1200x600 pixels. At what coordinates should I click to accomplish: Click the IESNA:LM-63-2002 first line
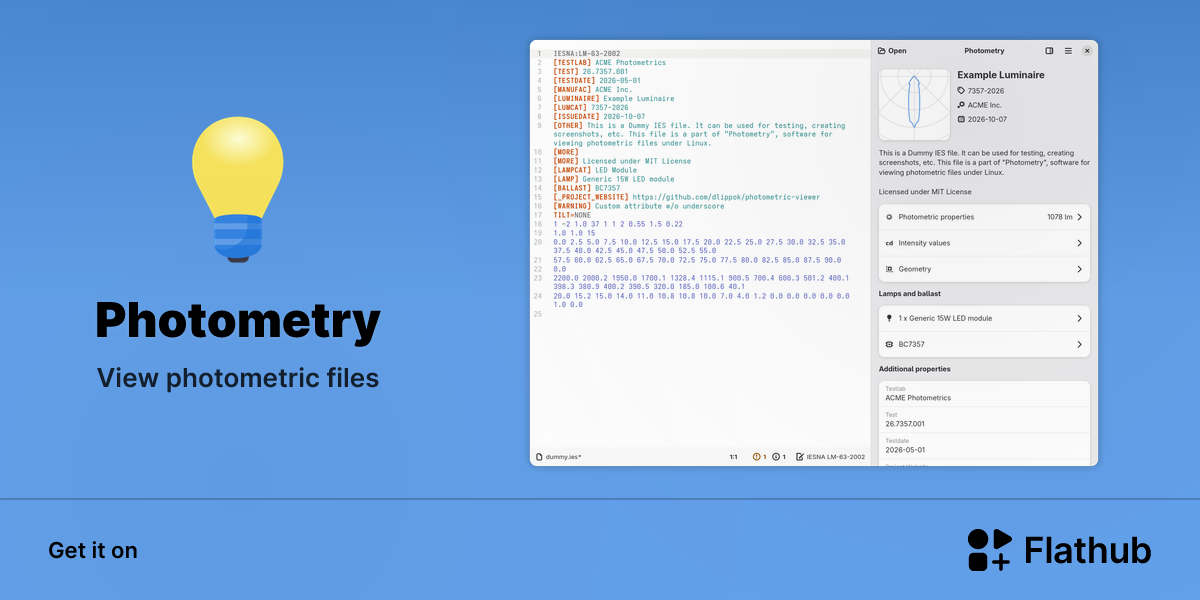pyautogui.click(x=587, y=54)
